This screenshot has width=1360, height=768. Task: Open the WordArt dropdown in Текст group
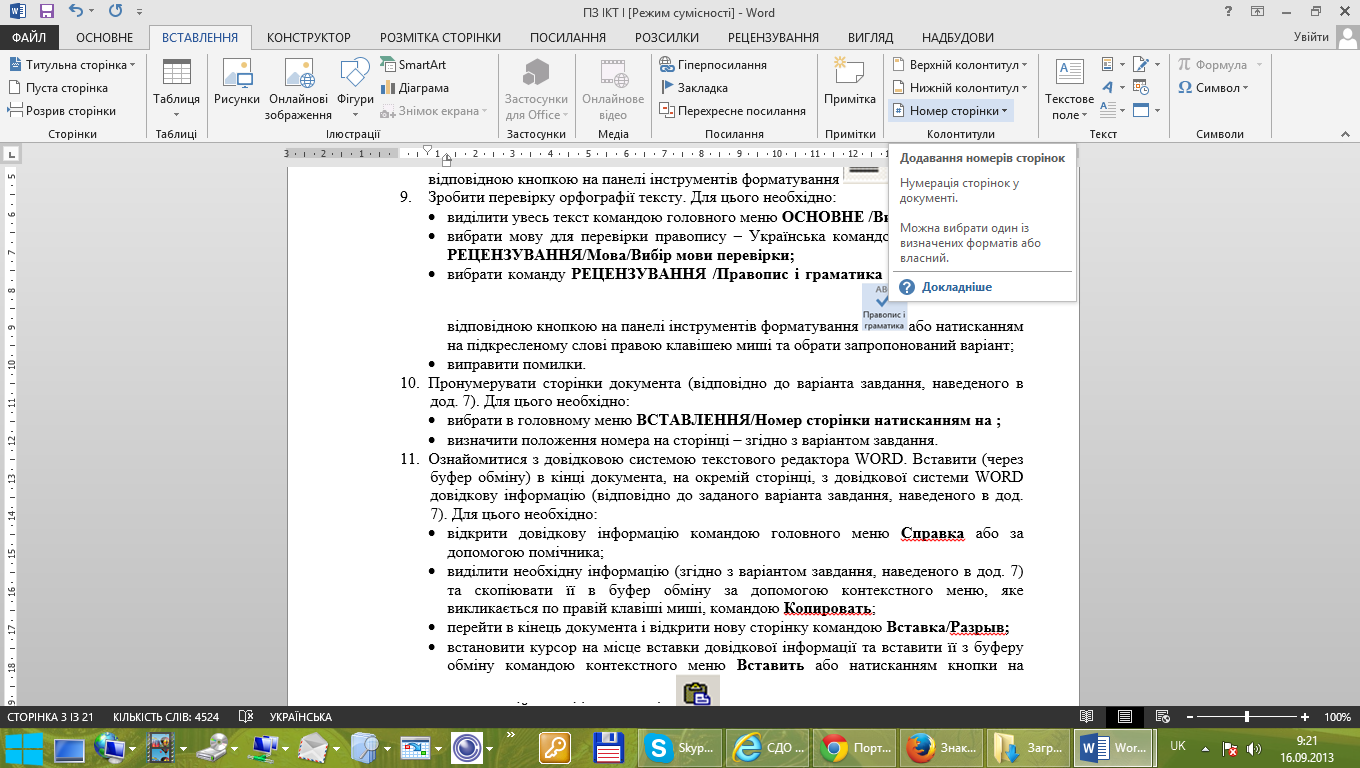[1113, 88]
